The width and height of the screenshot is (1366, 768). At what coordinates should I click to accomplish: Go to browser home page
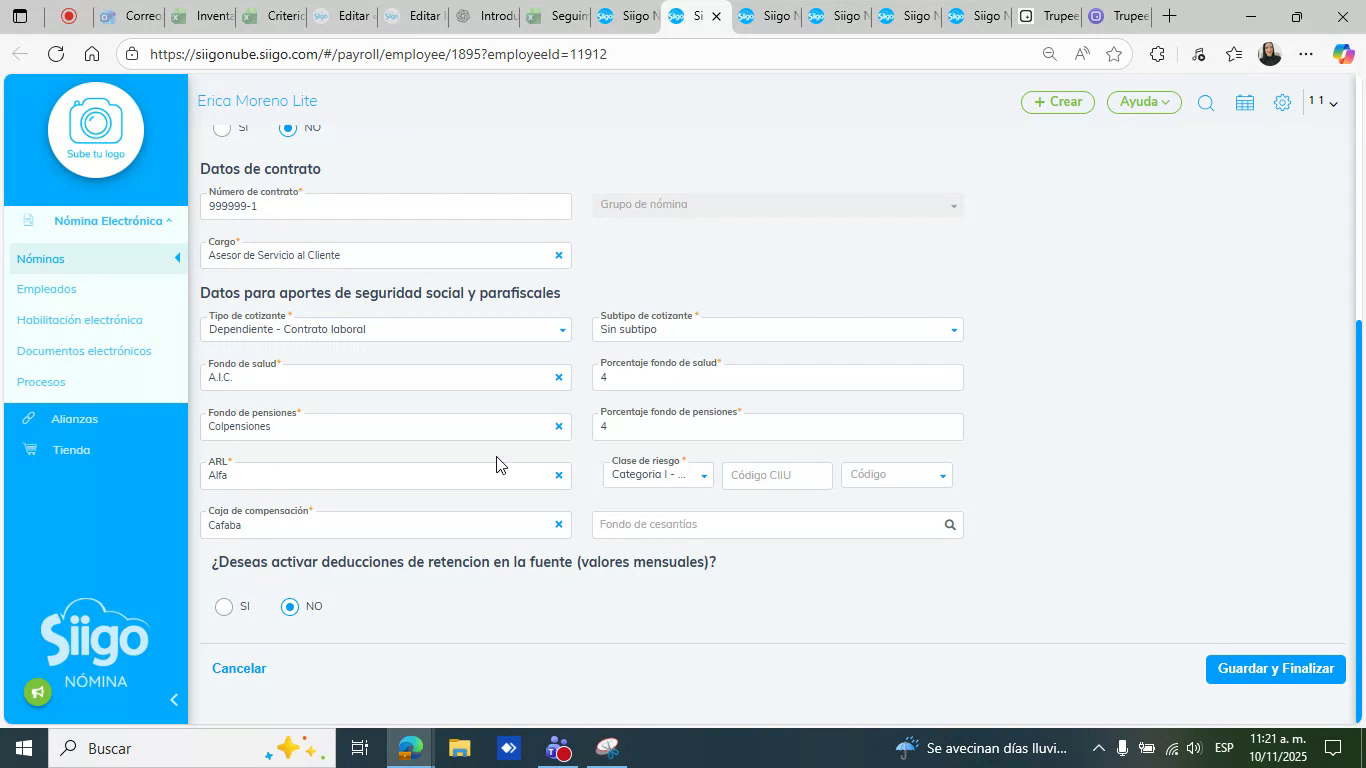pos(91,54)
